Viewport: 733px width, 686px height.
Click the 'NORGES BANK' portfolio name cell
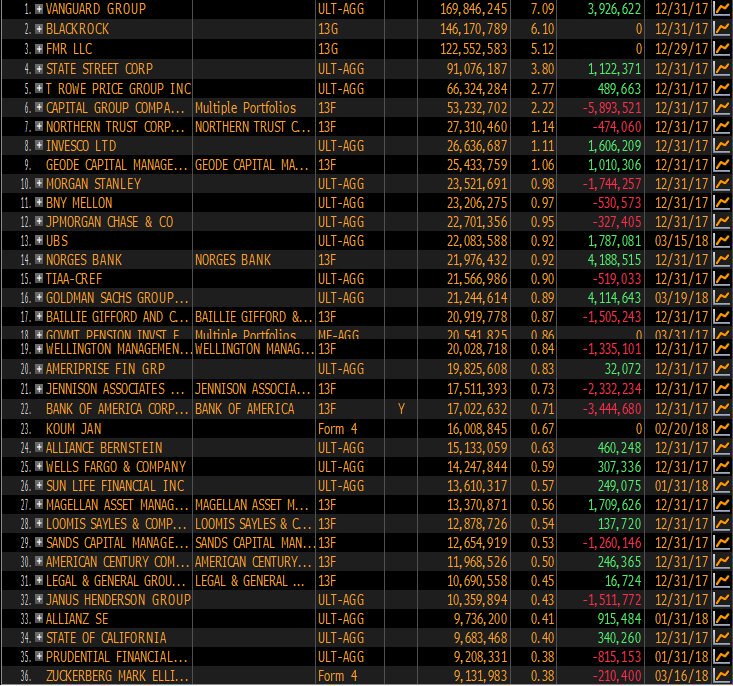[233, 260]
